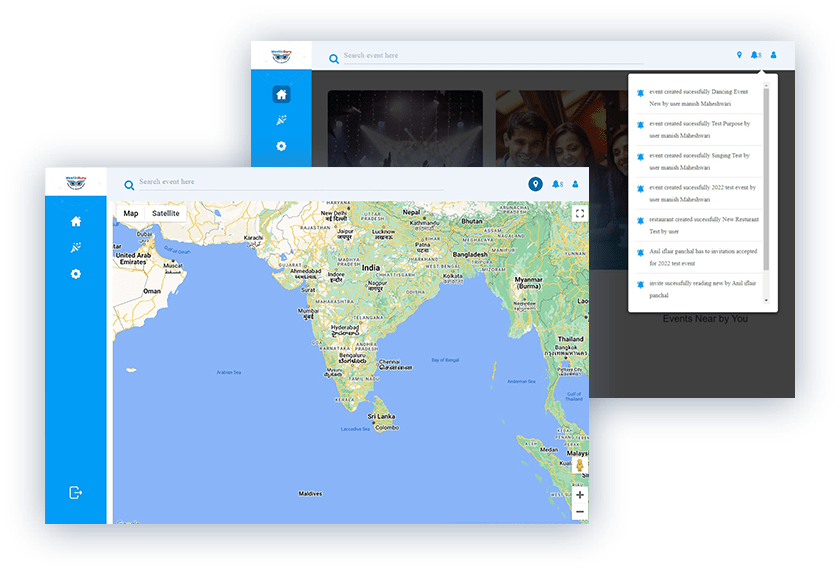Click the logout icon at the sidebar bottom
The height and width of the screenshot is (573, 840).
coord(76,492)
